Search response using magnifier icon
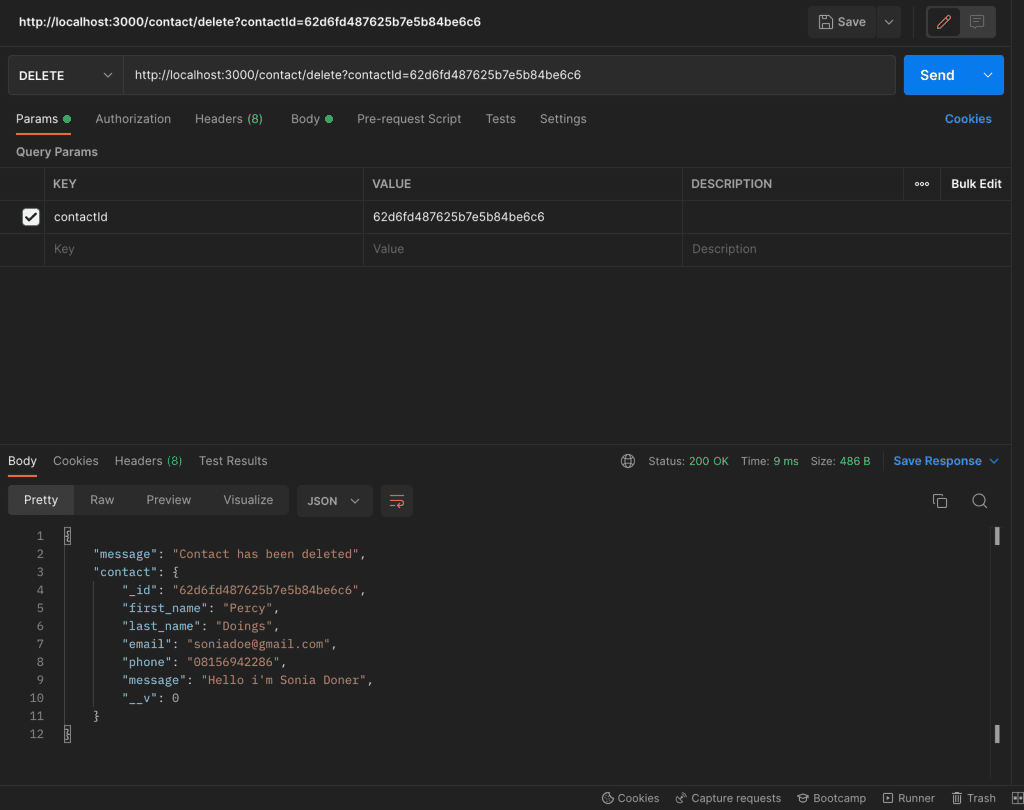 (980, 501)
